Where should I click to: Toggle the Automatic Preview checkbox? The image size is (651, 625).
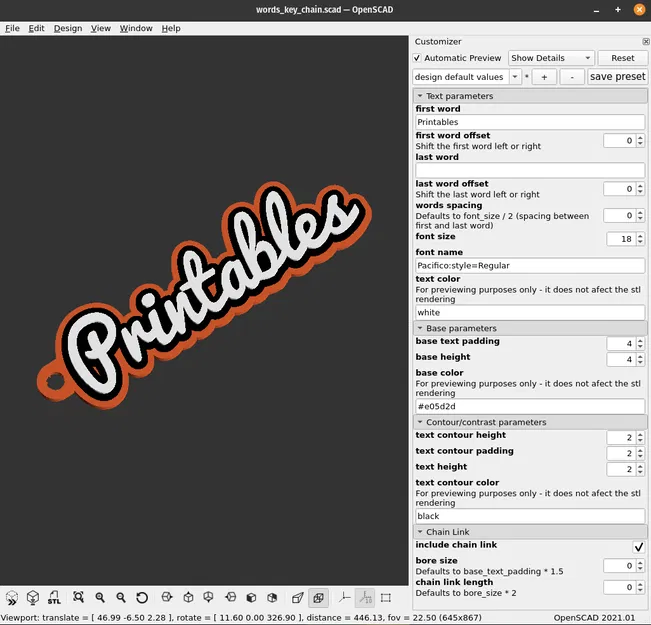click(x=417, y=58)
